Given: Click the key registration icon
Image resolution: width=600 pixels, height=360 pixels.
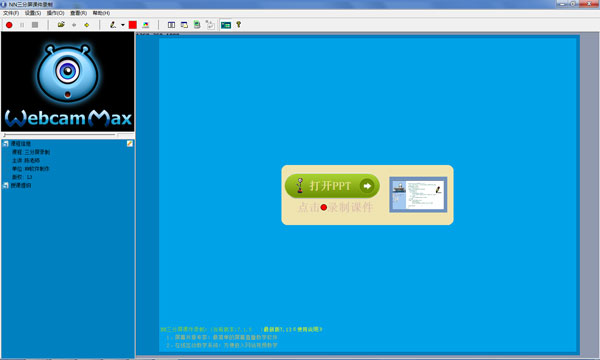Looking at the screenshot, I should point(238,25).
